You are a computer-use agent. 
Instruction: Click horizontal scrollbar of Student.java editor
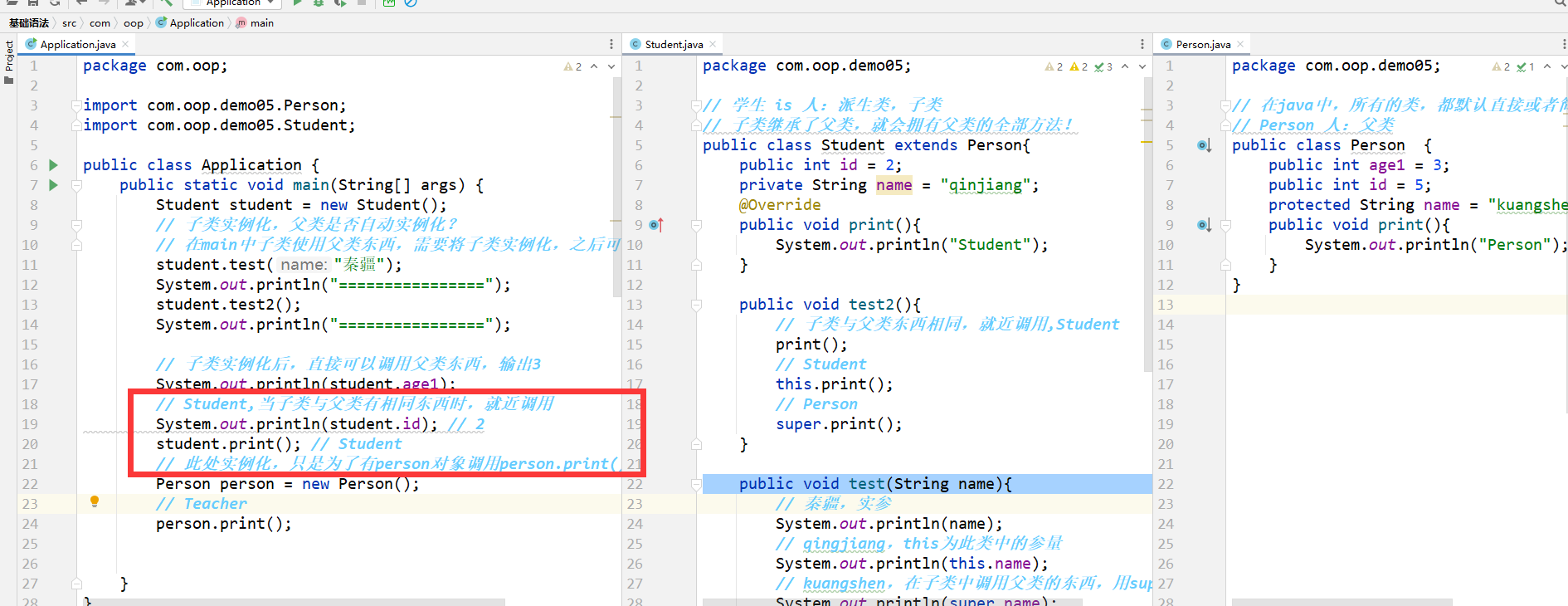click(893, 602)
